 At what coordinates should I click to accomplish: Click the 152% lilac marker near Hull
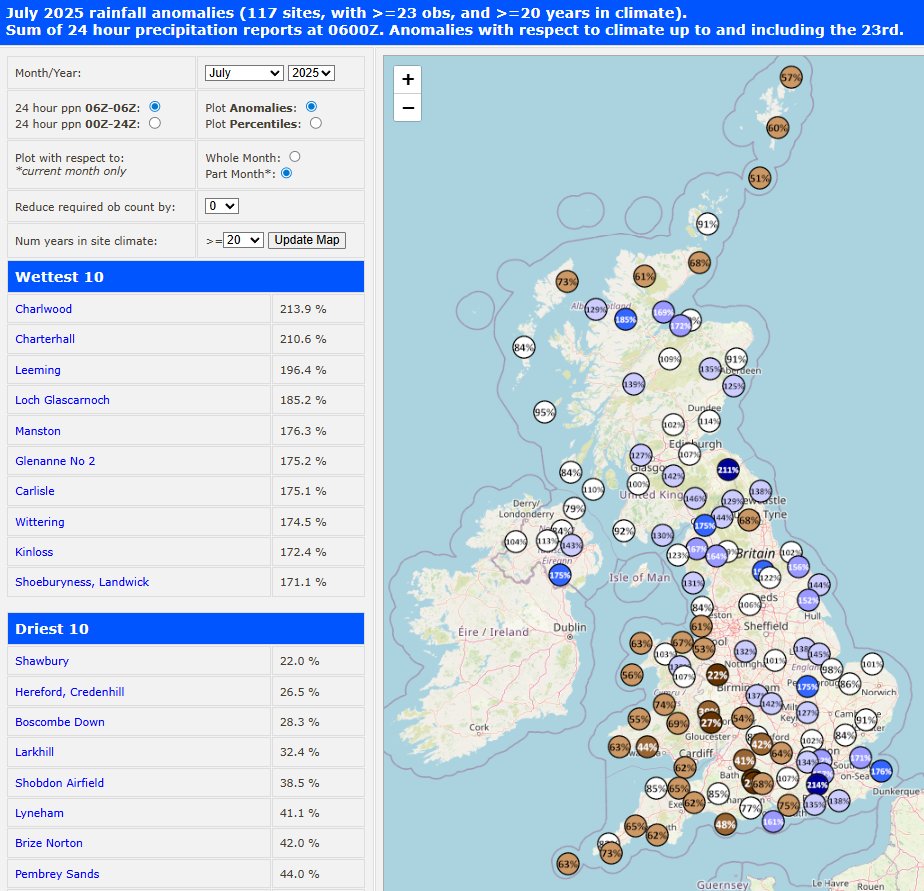click(807, 600)
